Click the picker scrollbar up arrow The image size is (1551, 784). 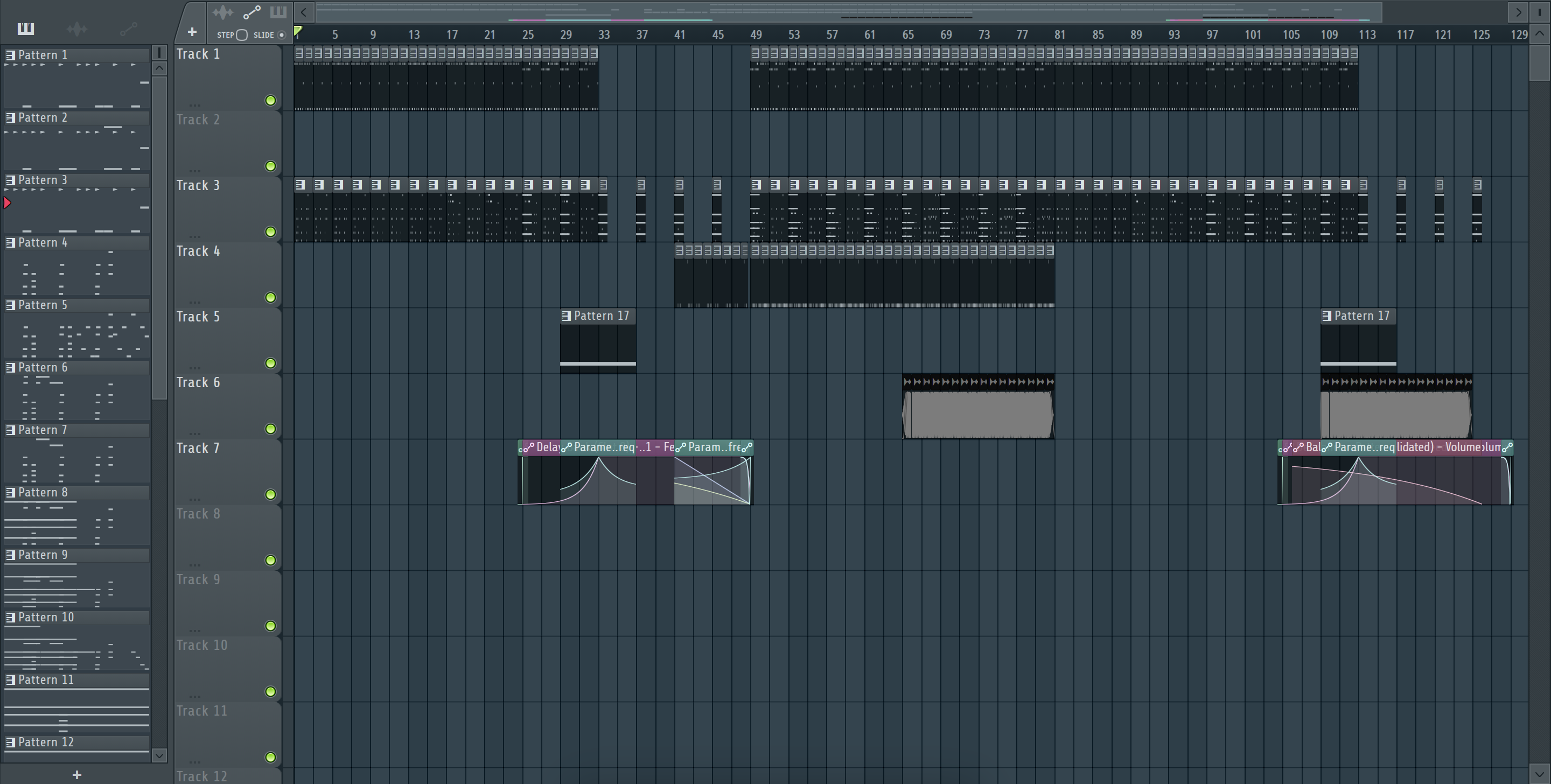point(159,68)
